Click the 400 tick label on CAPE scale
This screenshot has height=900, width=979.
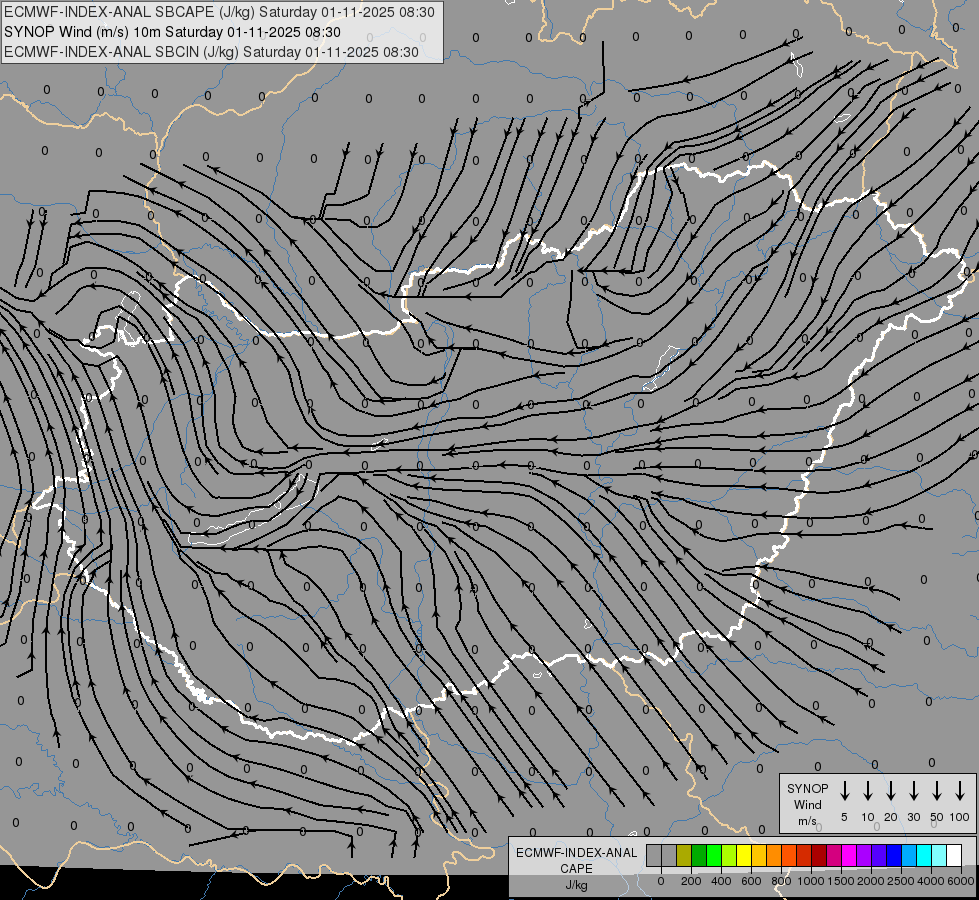click(721, 881)
